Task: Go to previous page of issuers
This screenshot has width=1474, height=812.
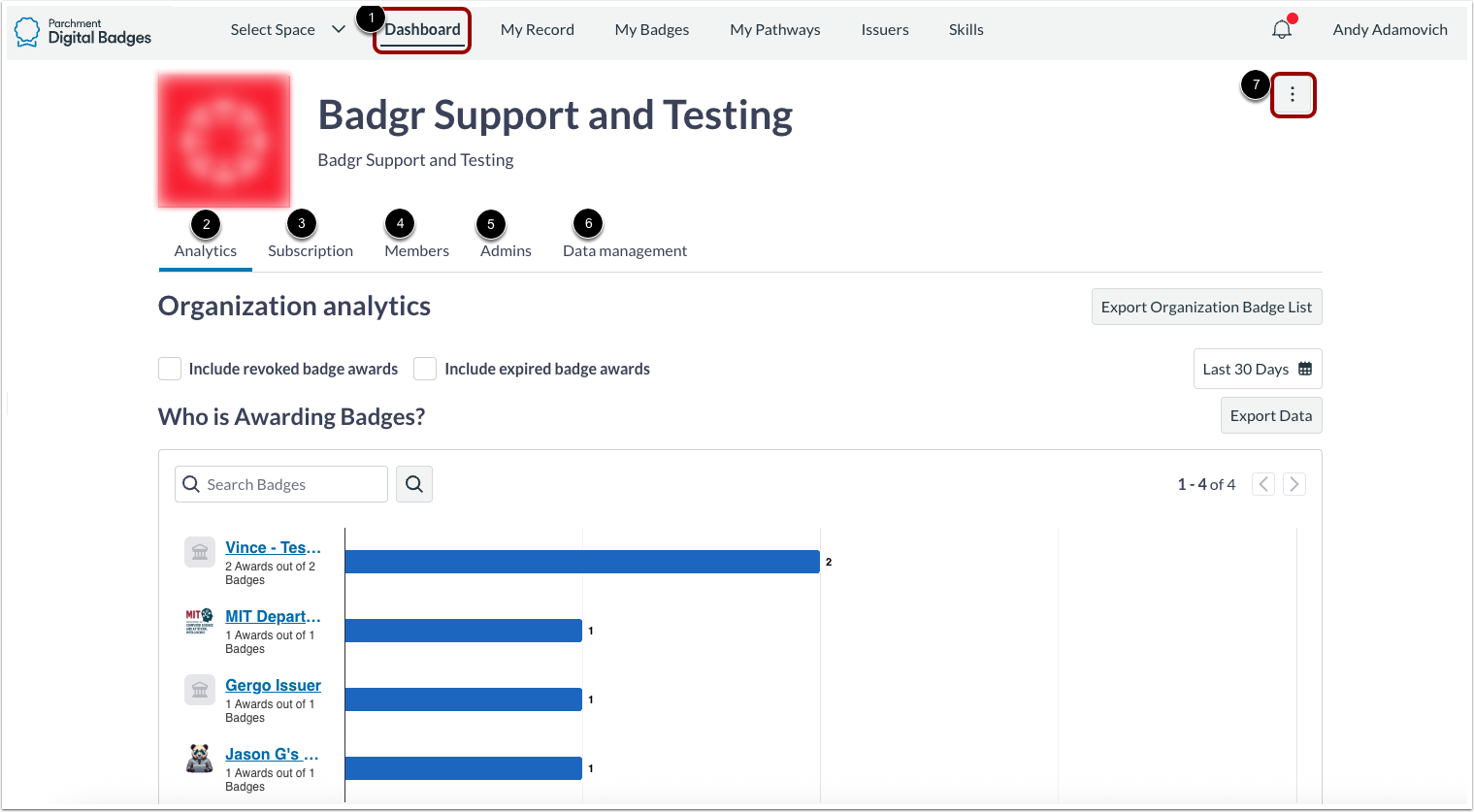Action: point(1263,484)
